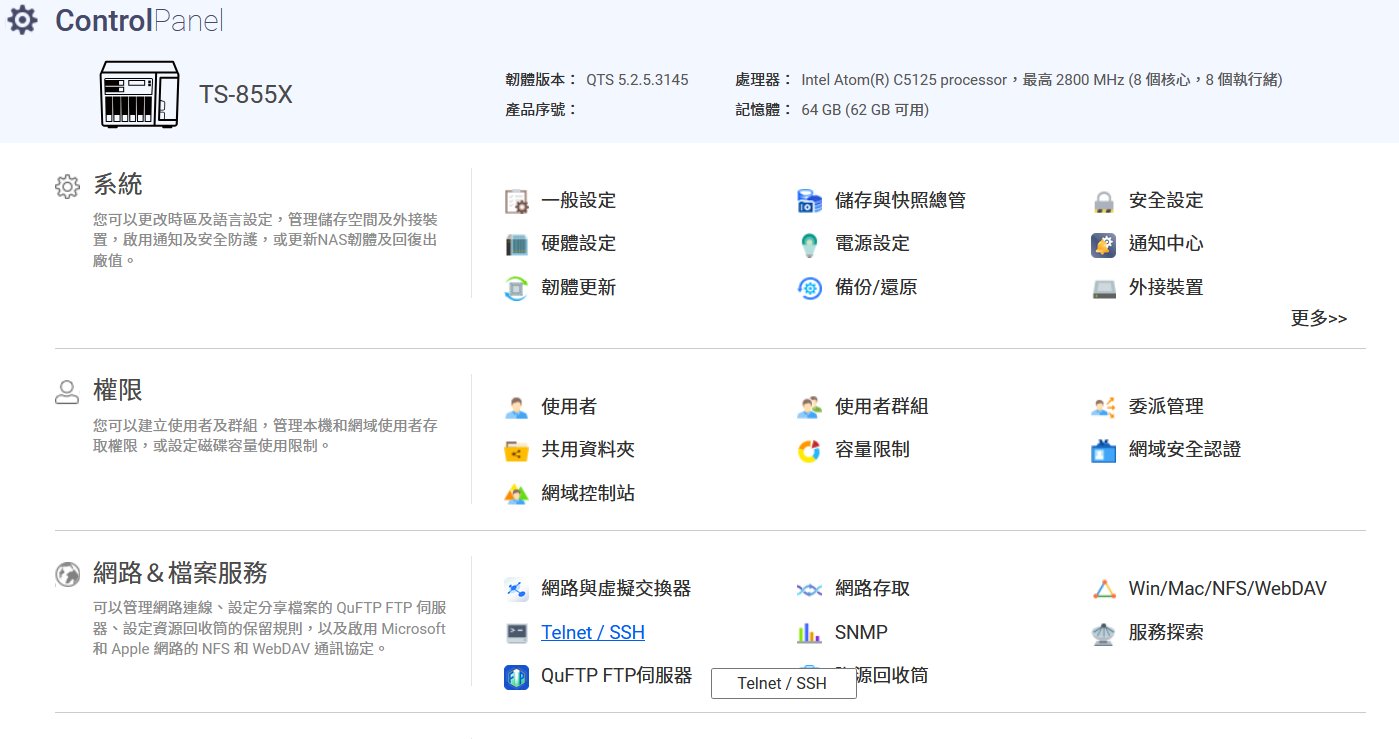Click the 網路與虛擬交換器 icon

point(516,589)
